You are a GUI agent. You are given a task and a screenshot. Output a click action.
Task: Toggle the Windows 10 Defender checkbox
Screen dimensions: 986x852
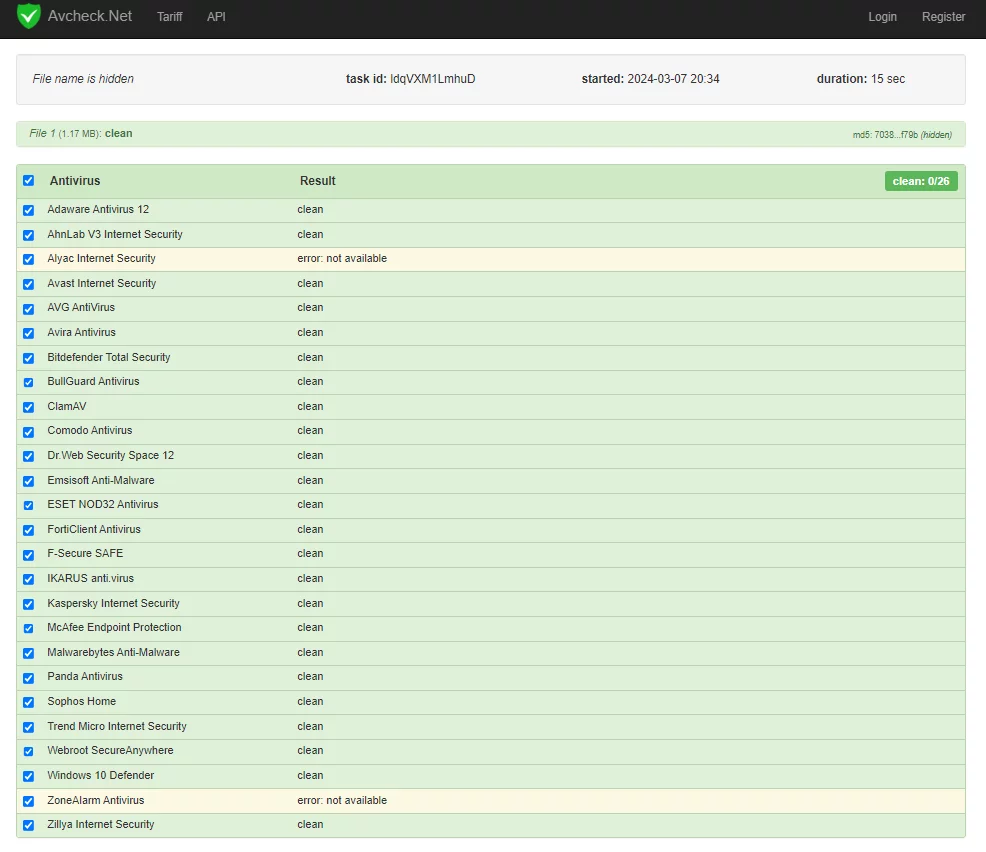pyautogui.click(x=28, y=776)
